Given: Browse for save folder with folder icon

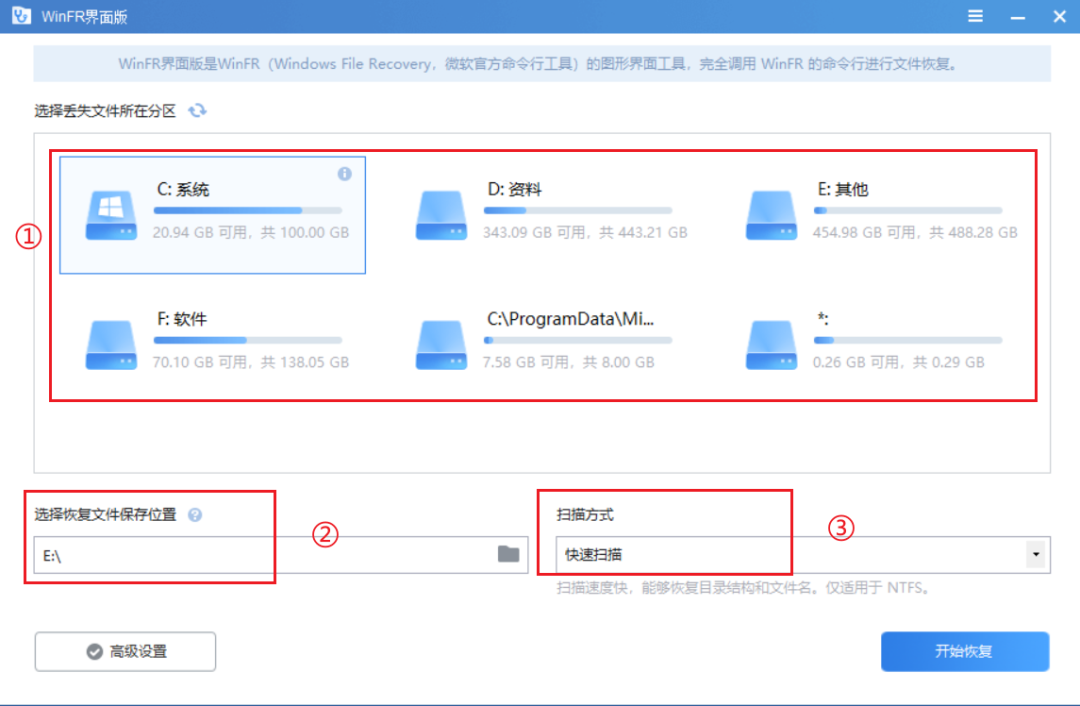Looking at the screenshot, I should tap(508, 554).
